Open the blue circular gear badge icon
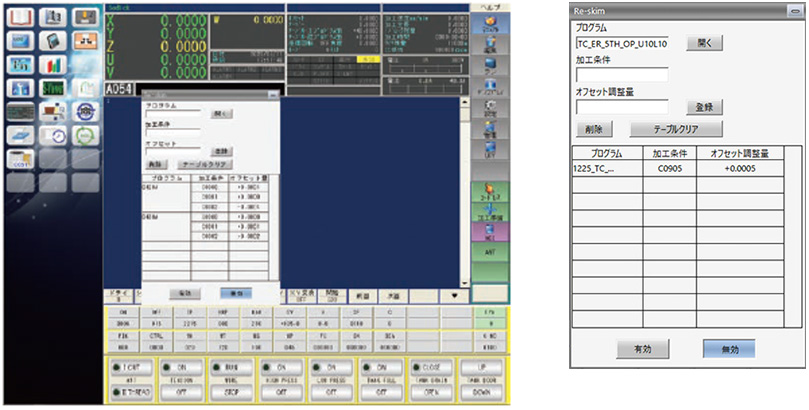This screenshot has height=410, width=809. pos(85,112)
